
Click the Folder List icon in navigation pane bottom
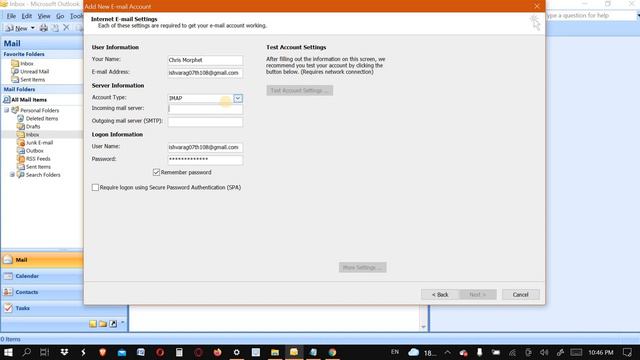click(x=103, y=324)
